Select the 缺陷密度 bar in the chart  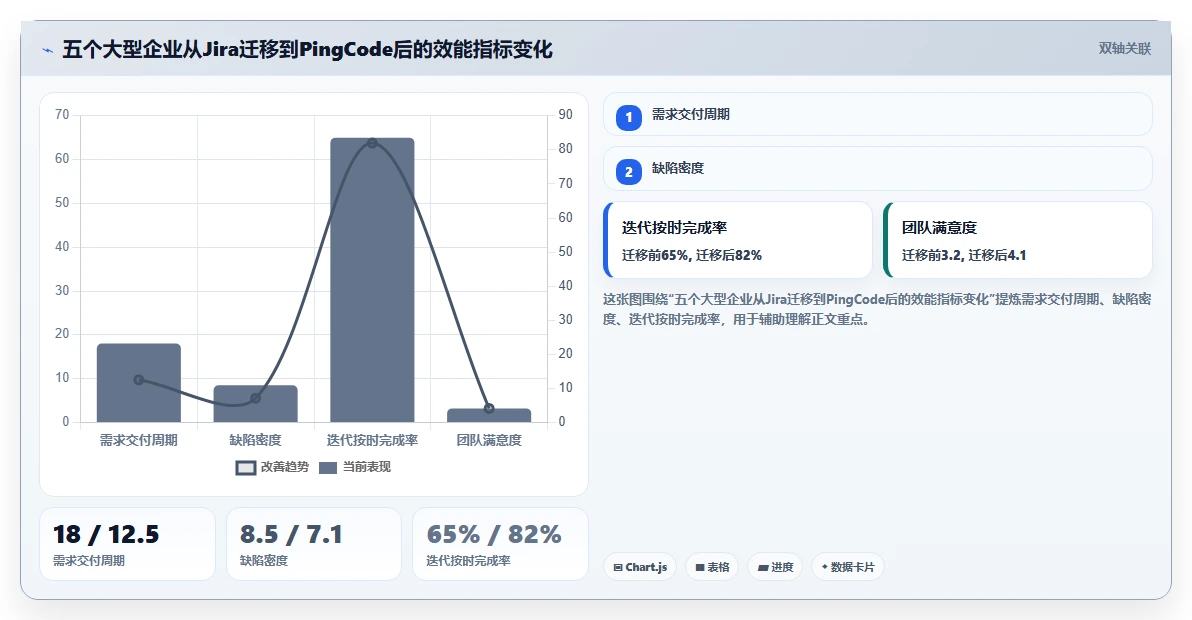[x=255, y=403]
